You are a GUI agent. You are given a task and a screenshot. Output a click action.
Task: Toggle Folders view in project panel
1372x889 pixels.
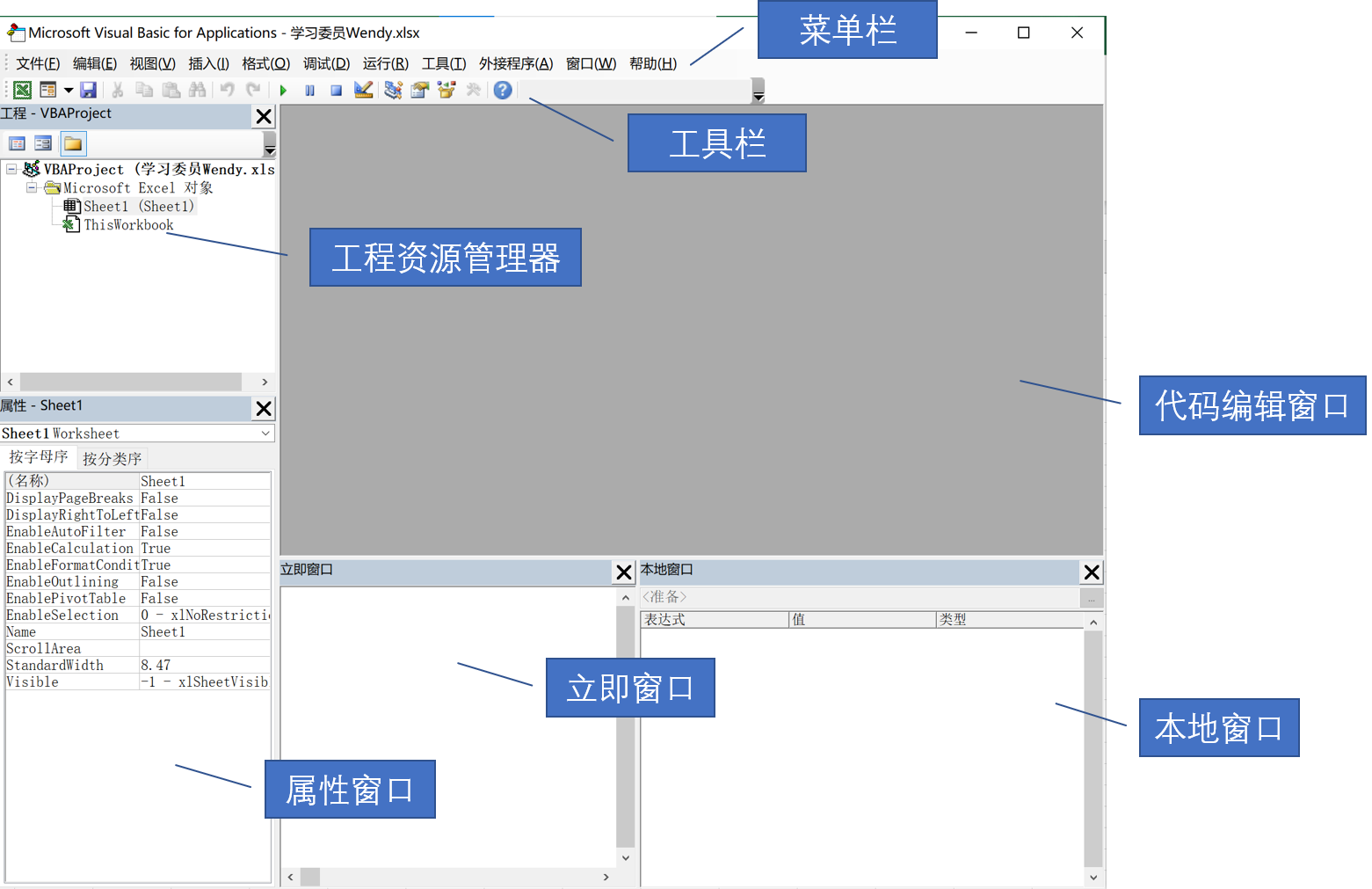point(73,143)
